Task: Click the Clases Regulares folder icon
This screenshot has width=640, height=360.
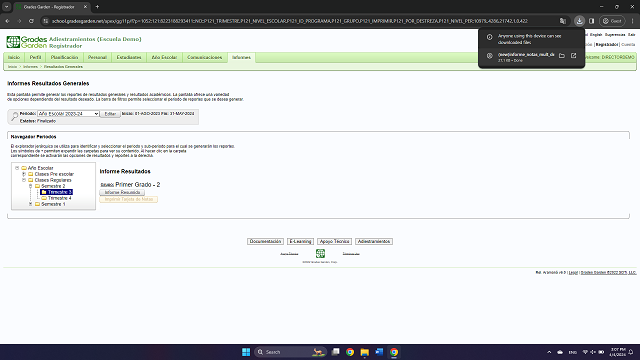Action: (x=31, y=180)
